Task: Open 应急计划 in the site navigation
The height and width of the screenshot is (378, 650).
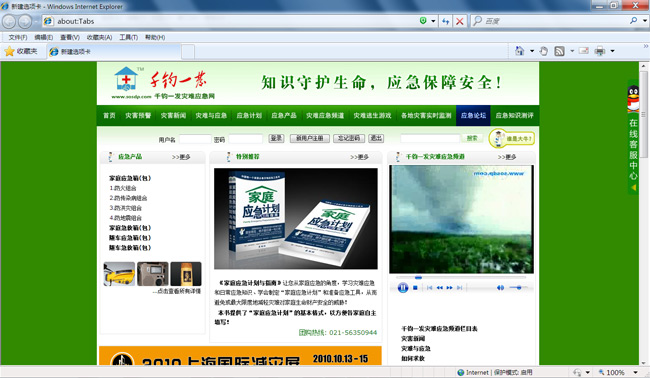Action: pyautogui.click(x=249, y=116)
